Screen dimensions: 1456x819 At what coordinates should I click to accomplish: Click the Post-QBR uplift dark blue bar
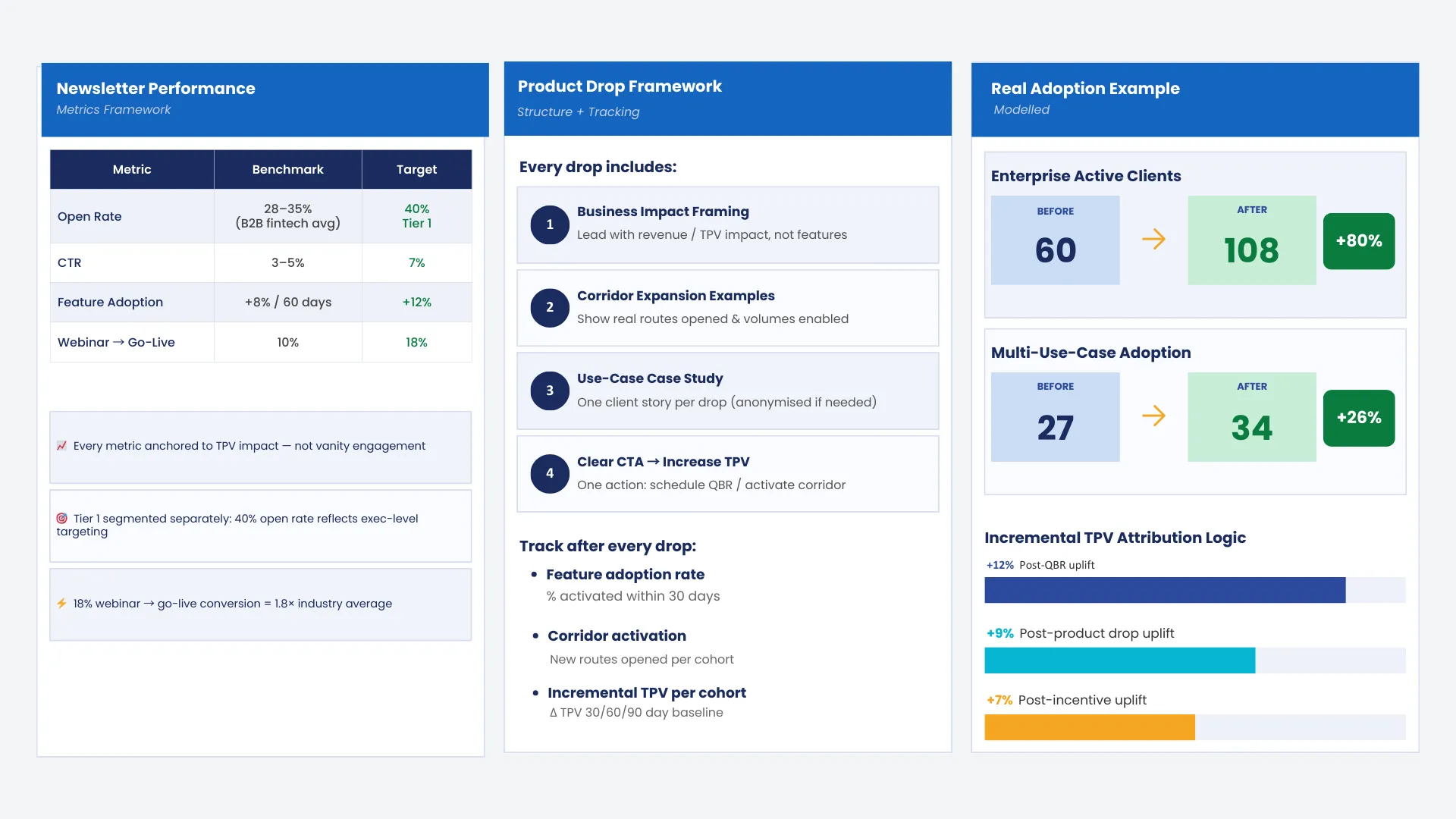point(1164,590)
